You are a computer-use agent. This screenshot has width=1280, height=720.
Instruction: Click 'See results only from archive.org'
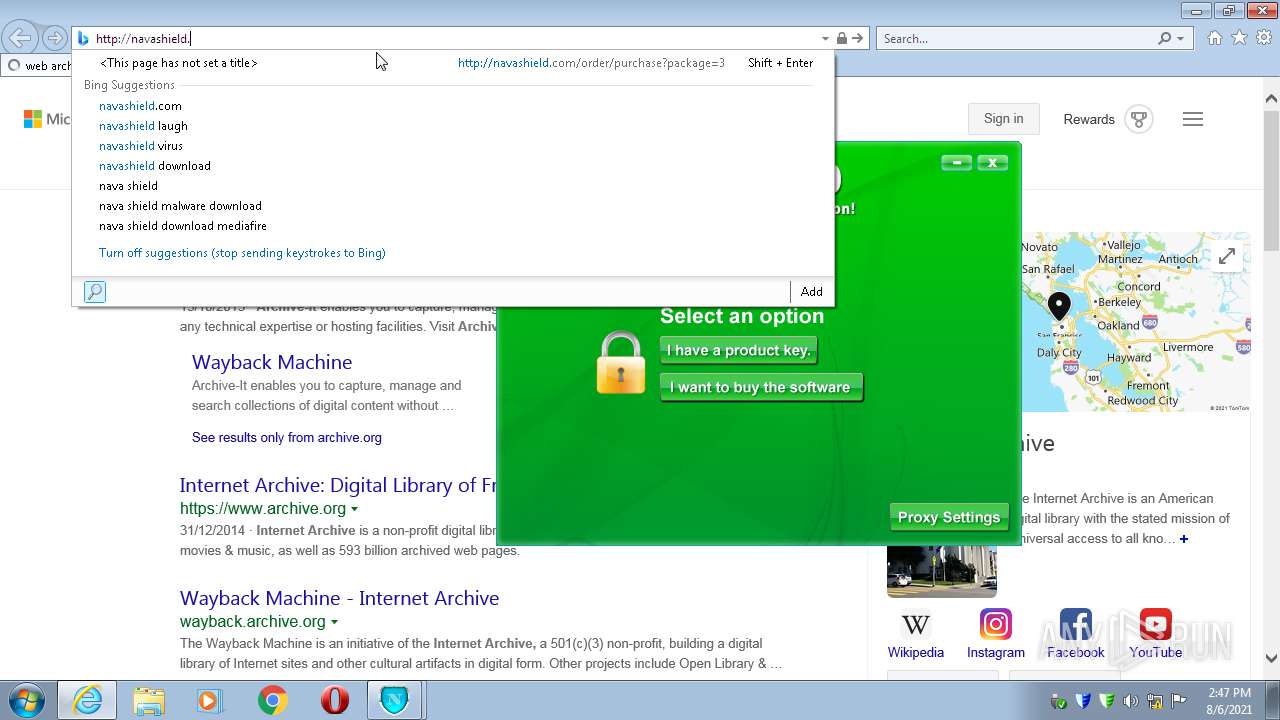coord(287,437)
